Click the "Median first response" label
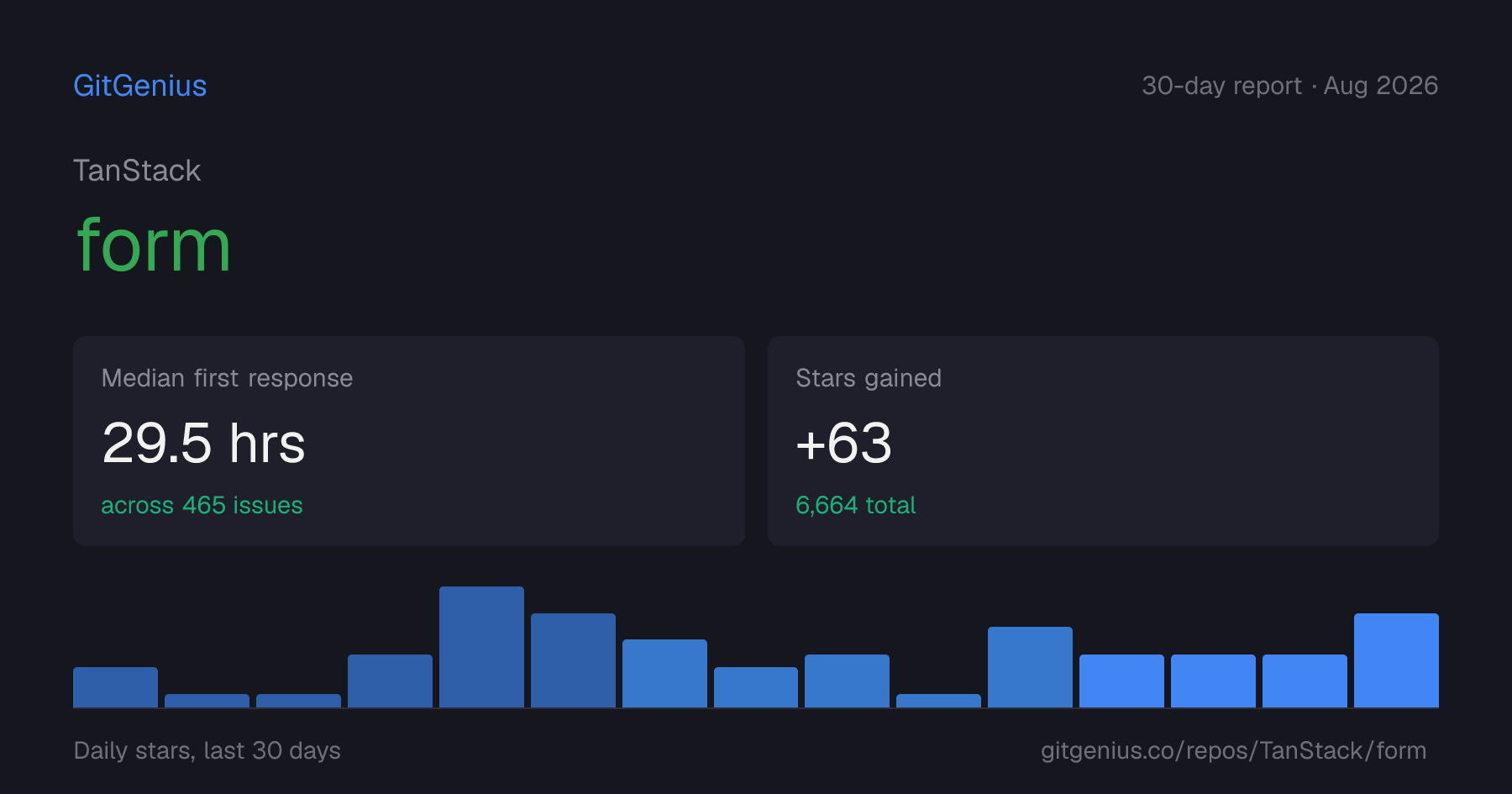 (x=227, y=378)
